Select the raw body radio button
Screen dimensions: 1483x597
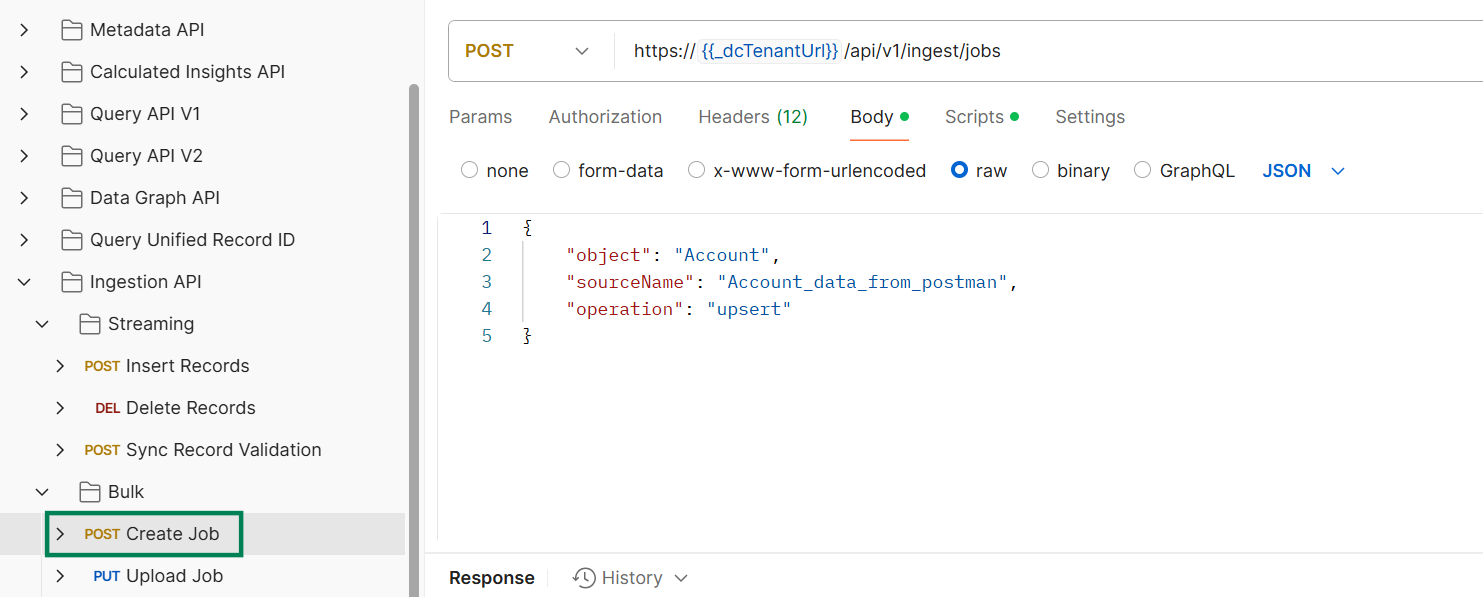958,170
